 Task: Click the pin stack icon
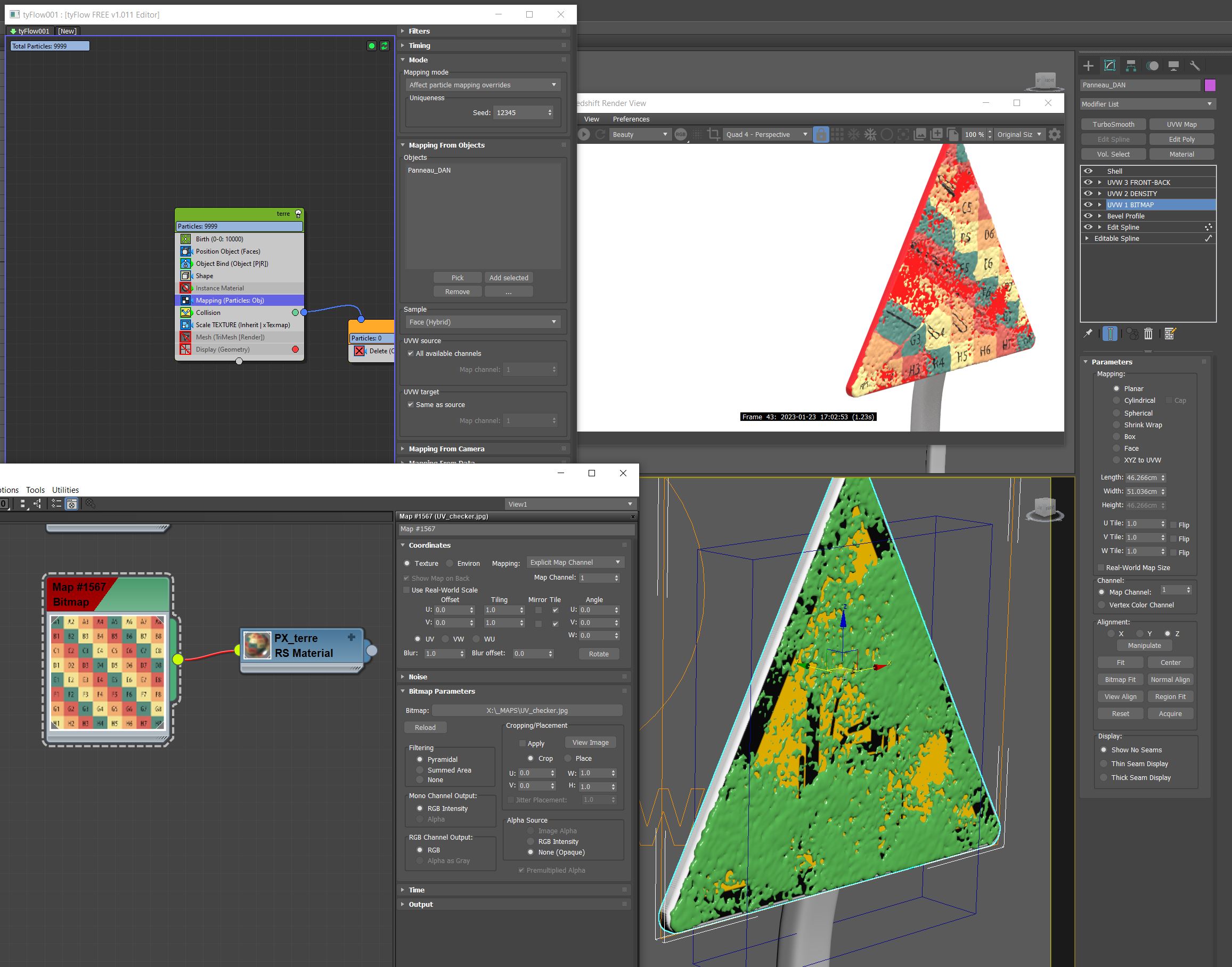click(x=1087, y=334)
